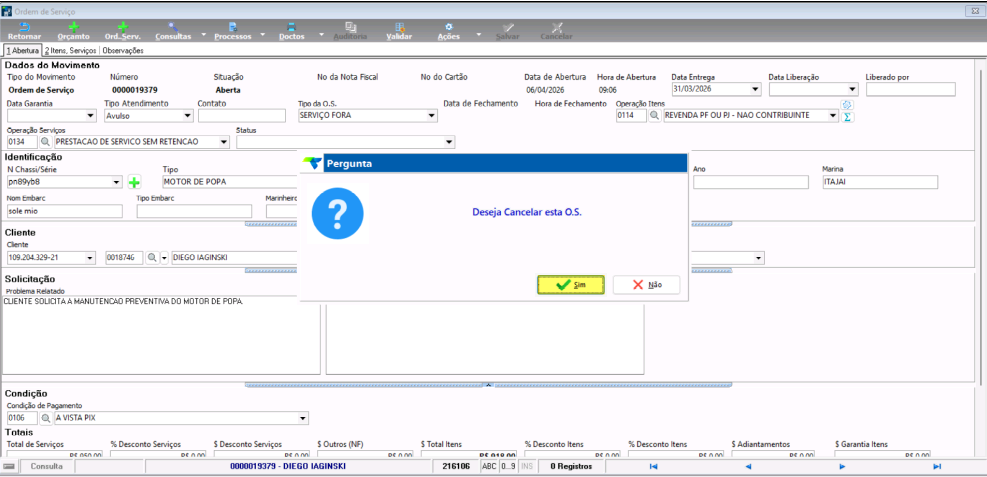Open the Consultas toolbar item
This screenshot has height=477, width=987.
pos(173,31)
